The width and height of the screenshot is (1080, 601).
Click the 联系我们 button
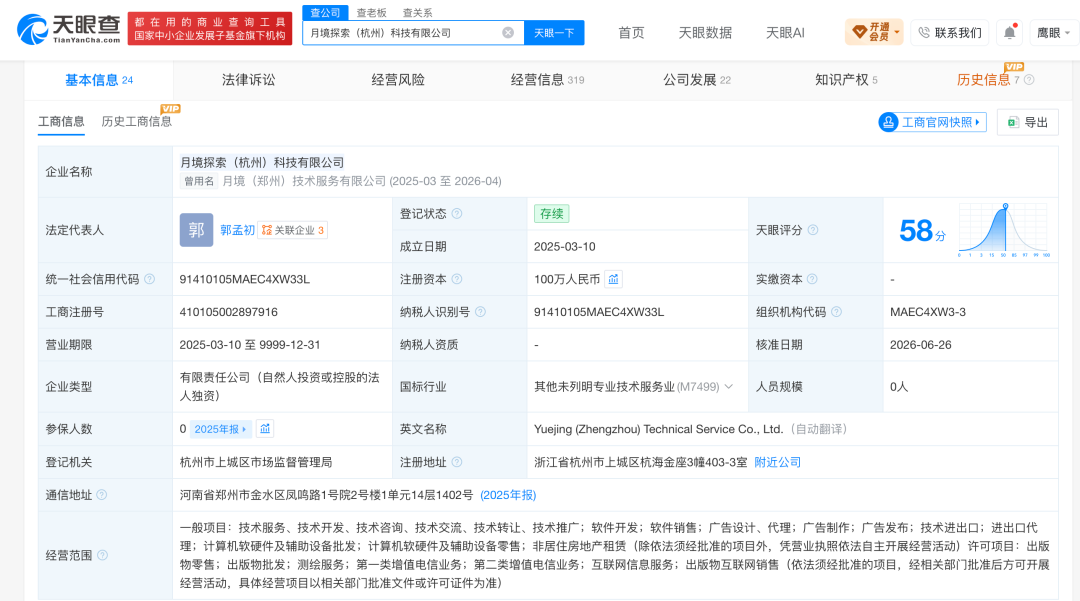[950, 32]
